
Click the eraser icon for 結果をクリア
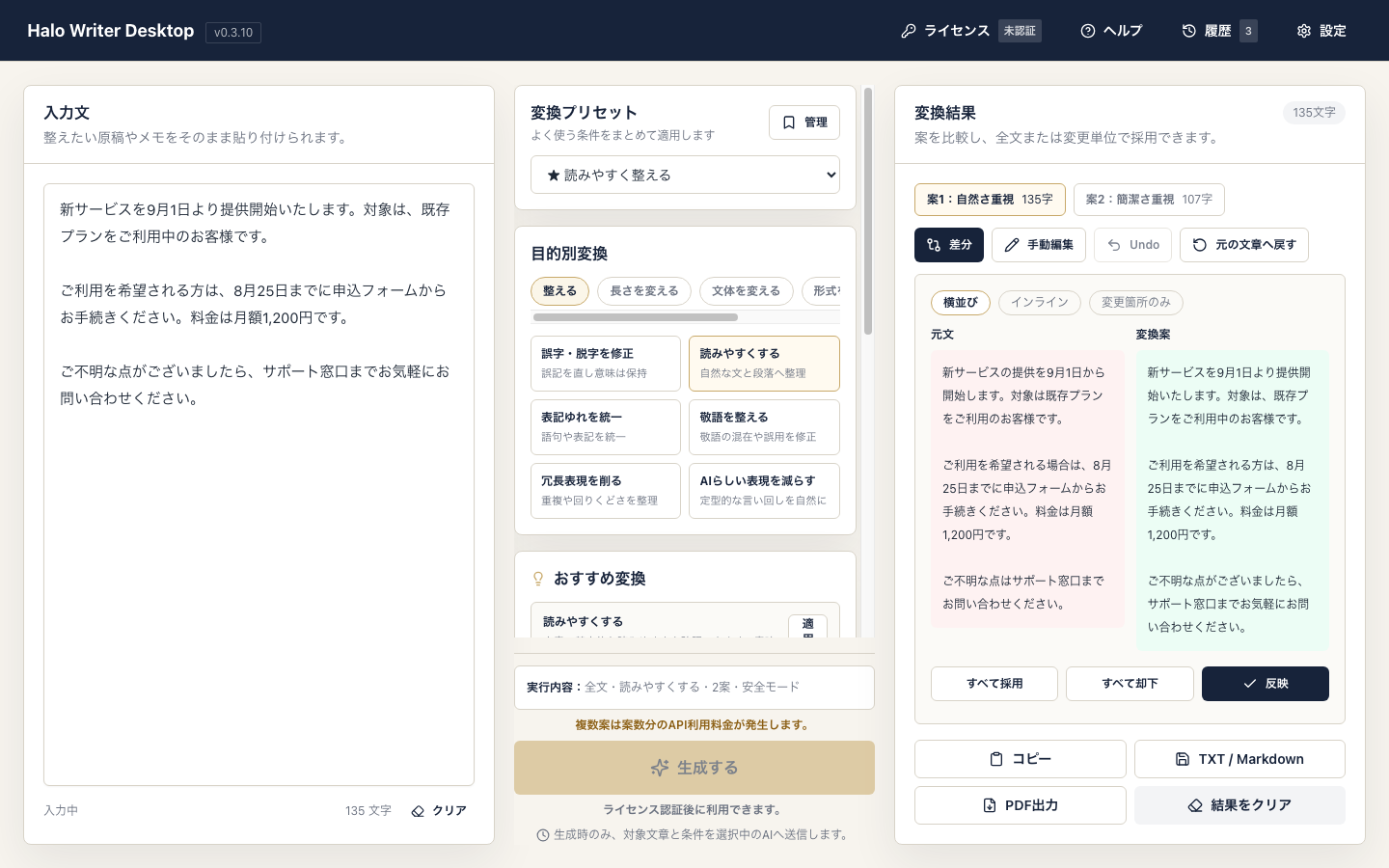tap(1195, 805)
